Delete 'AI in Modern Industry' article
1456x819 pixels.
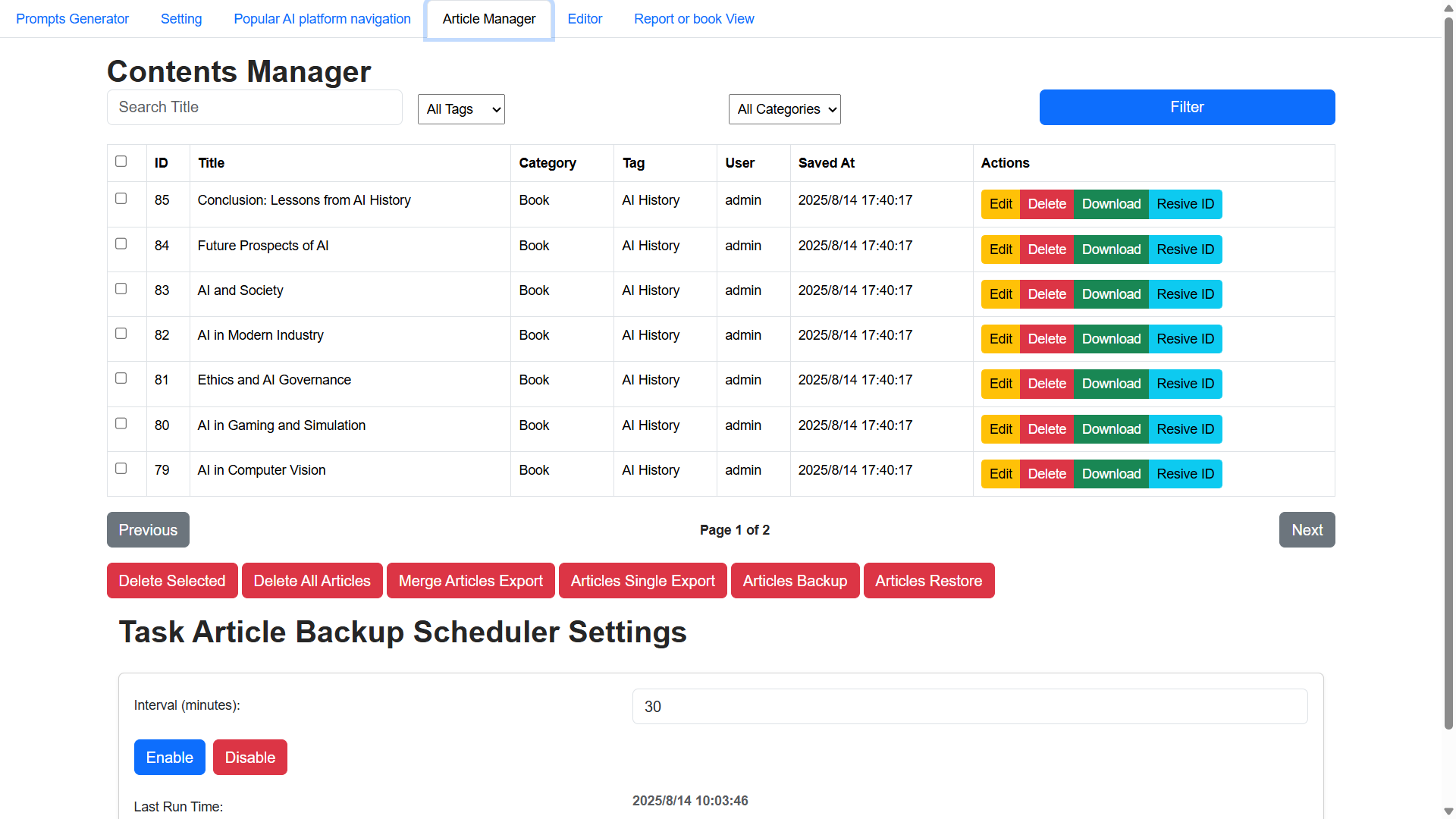(x=1046, y=339)
